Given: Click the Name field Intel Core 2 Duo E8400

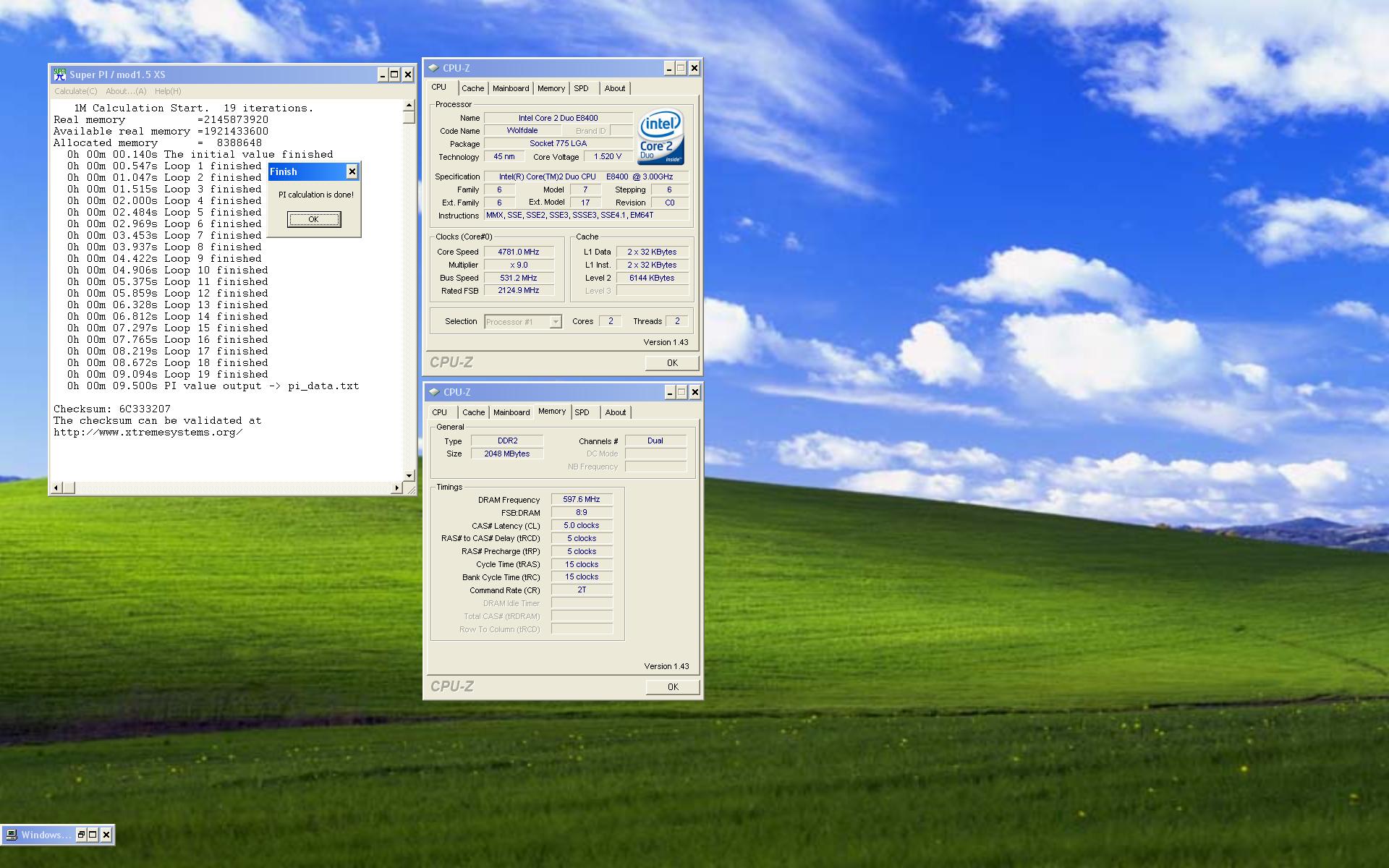Looking at the screenshot, I should click(x=558, y=118).
